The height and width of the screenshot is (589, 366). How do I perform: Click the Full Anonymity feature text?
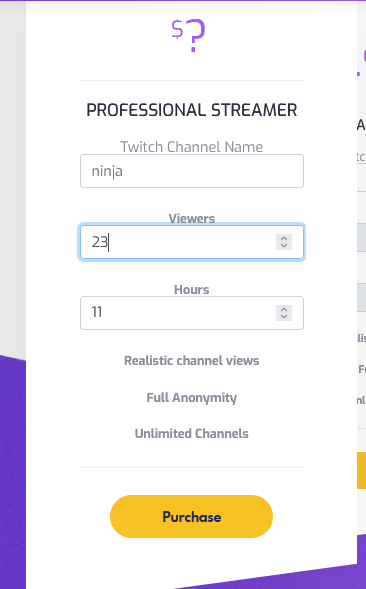[192, 397]
